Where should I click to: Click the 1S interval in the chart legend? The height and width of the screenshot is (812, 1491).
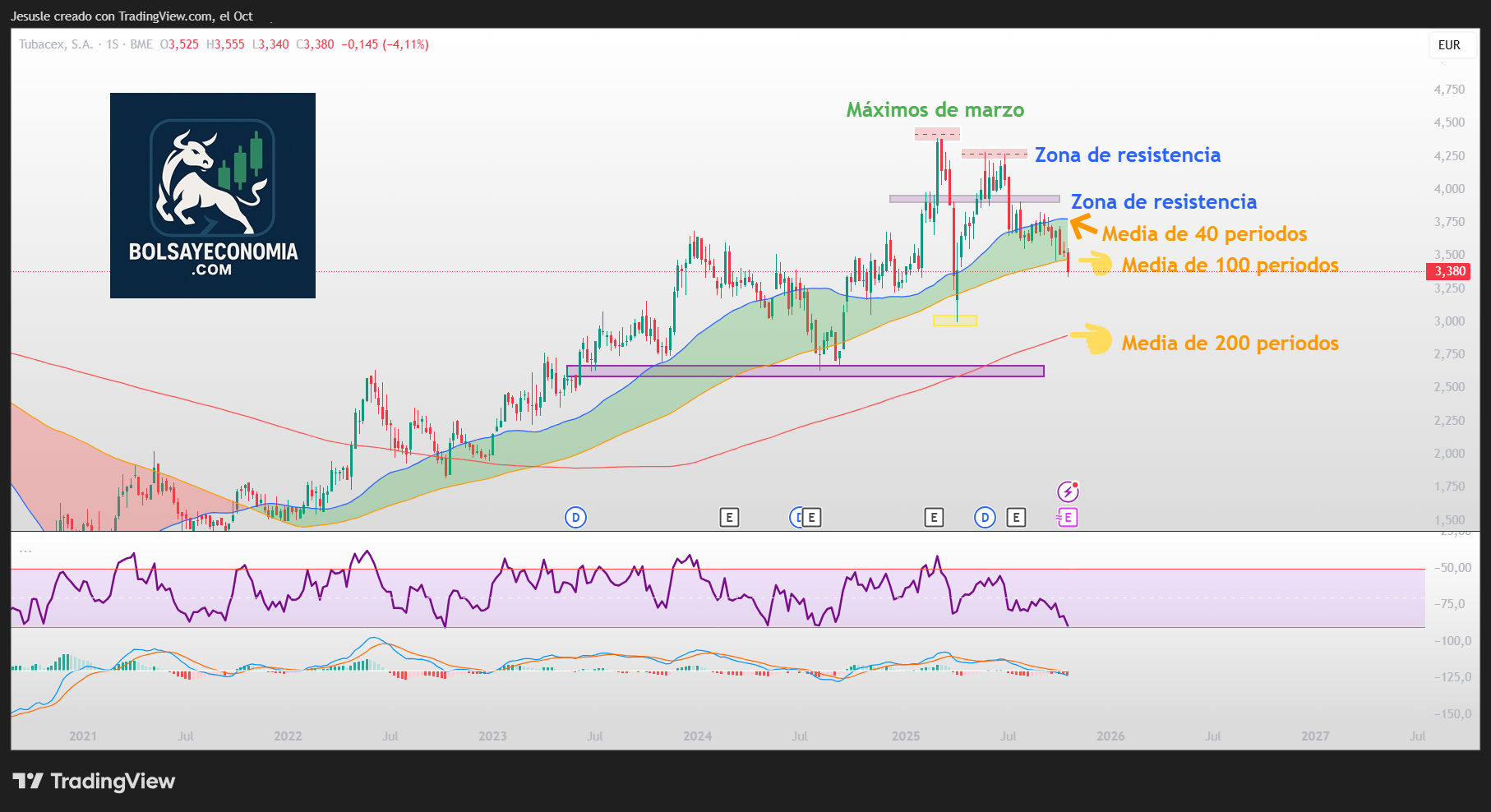click(113, 44)
